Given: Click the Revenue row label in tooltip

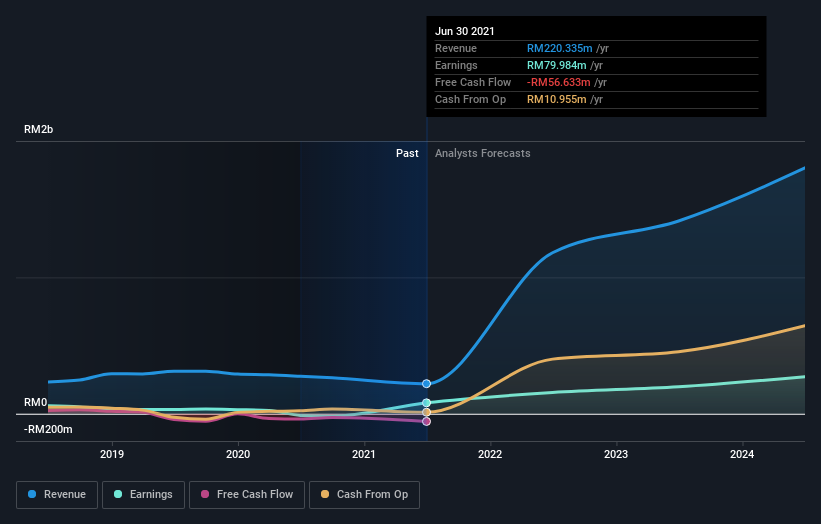Looking at the screenshot, I should tap(456, 48).
